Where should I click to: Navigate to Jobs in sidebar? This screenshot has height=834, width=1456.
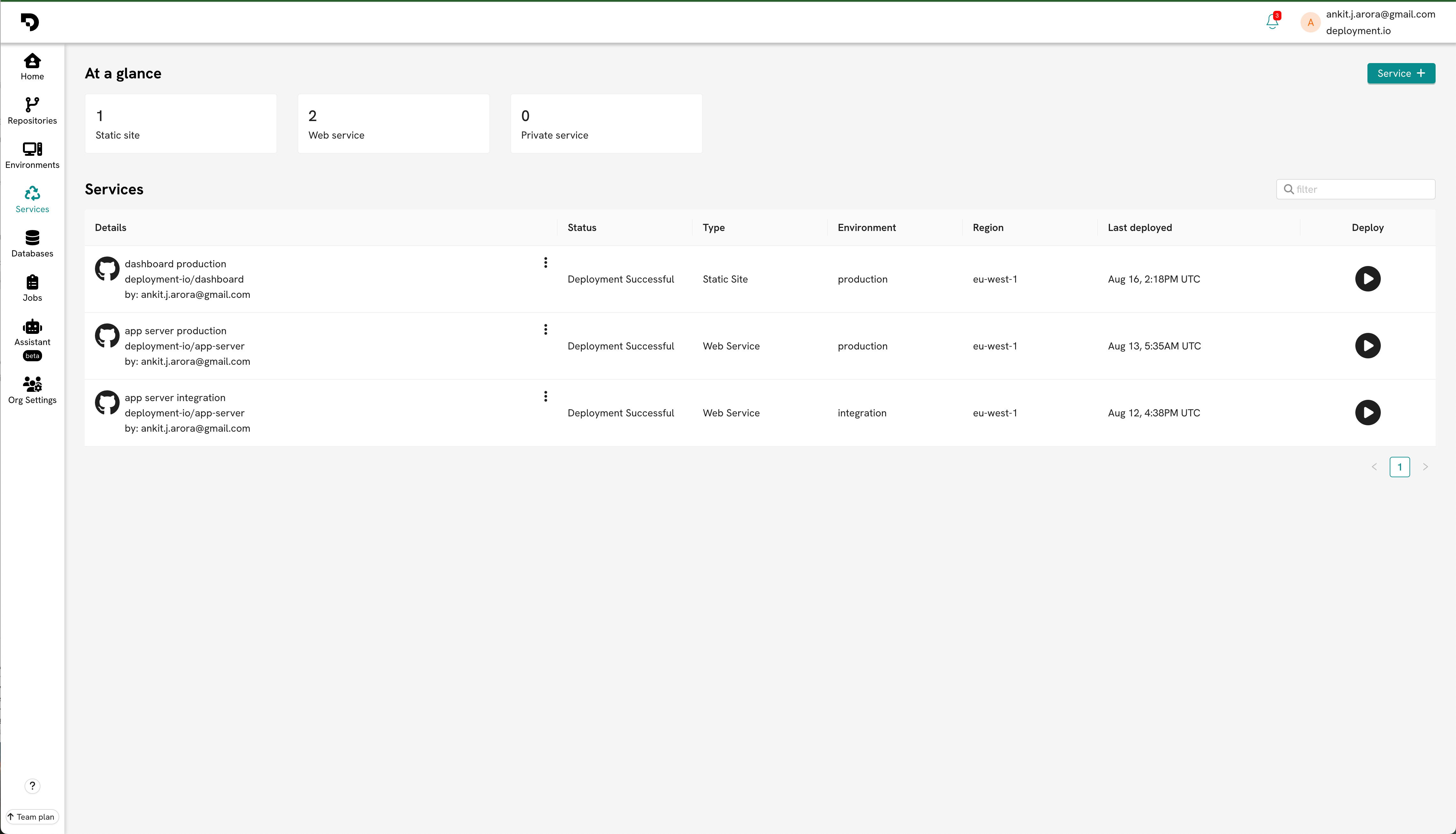[32, 288]
